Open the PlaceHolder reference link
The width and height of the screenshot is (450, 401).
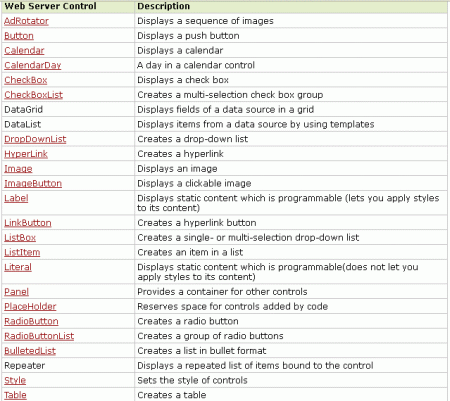coord(30,306)
